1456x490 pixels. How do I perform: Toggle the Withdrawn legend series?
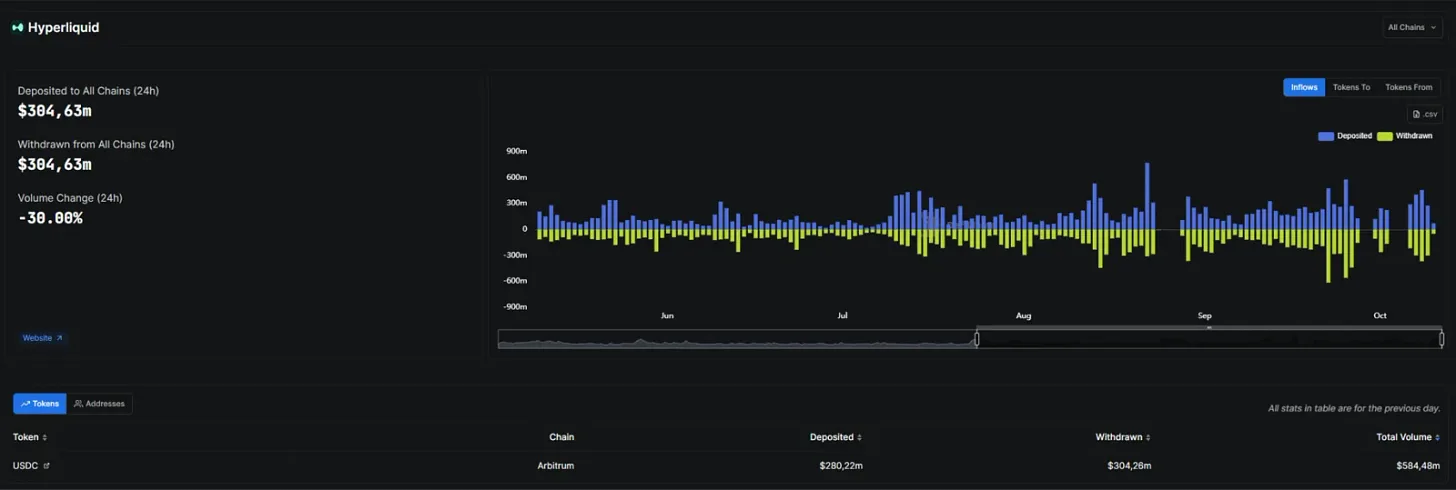click(1405, 136)
